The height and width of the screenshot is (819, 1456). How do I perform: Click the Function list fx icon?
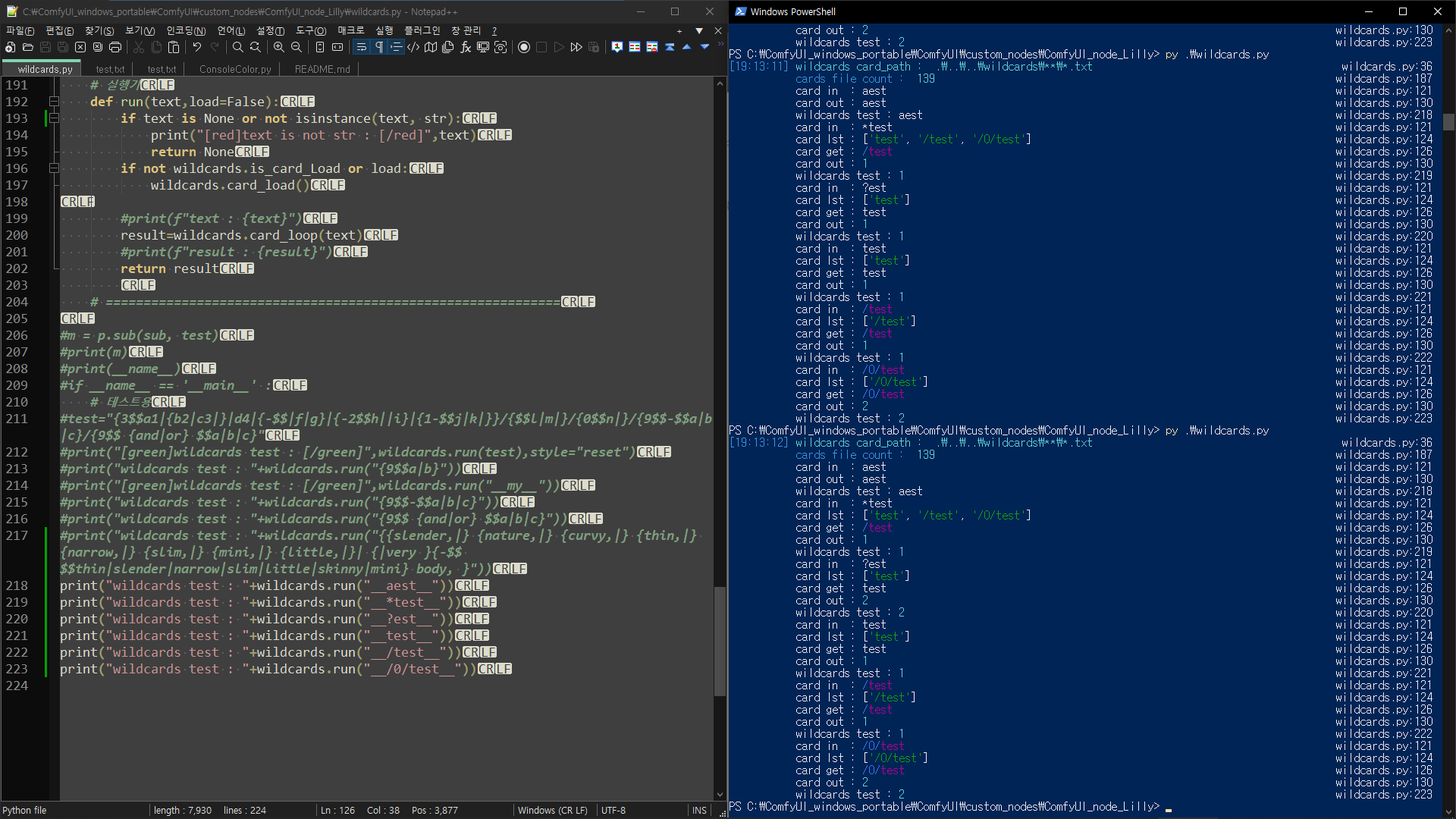[x=466, y=47]
